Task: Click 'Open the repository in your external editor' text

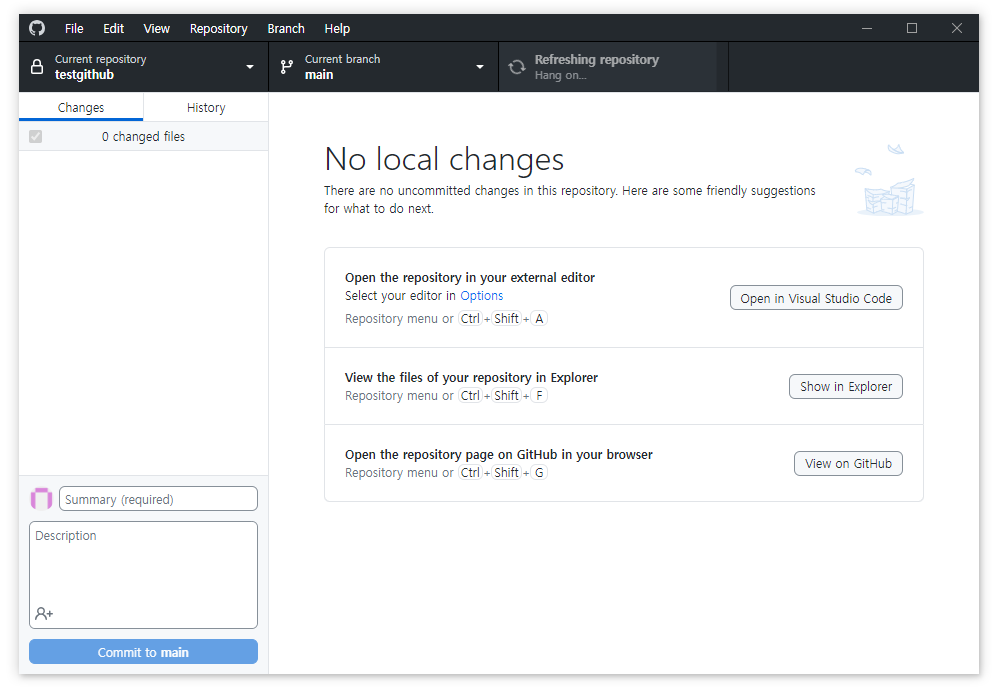Action: [470, 277]
